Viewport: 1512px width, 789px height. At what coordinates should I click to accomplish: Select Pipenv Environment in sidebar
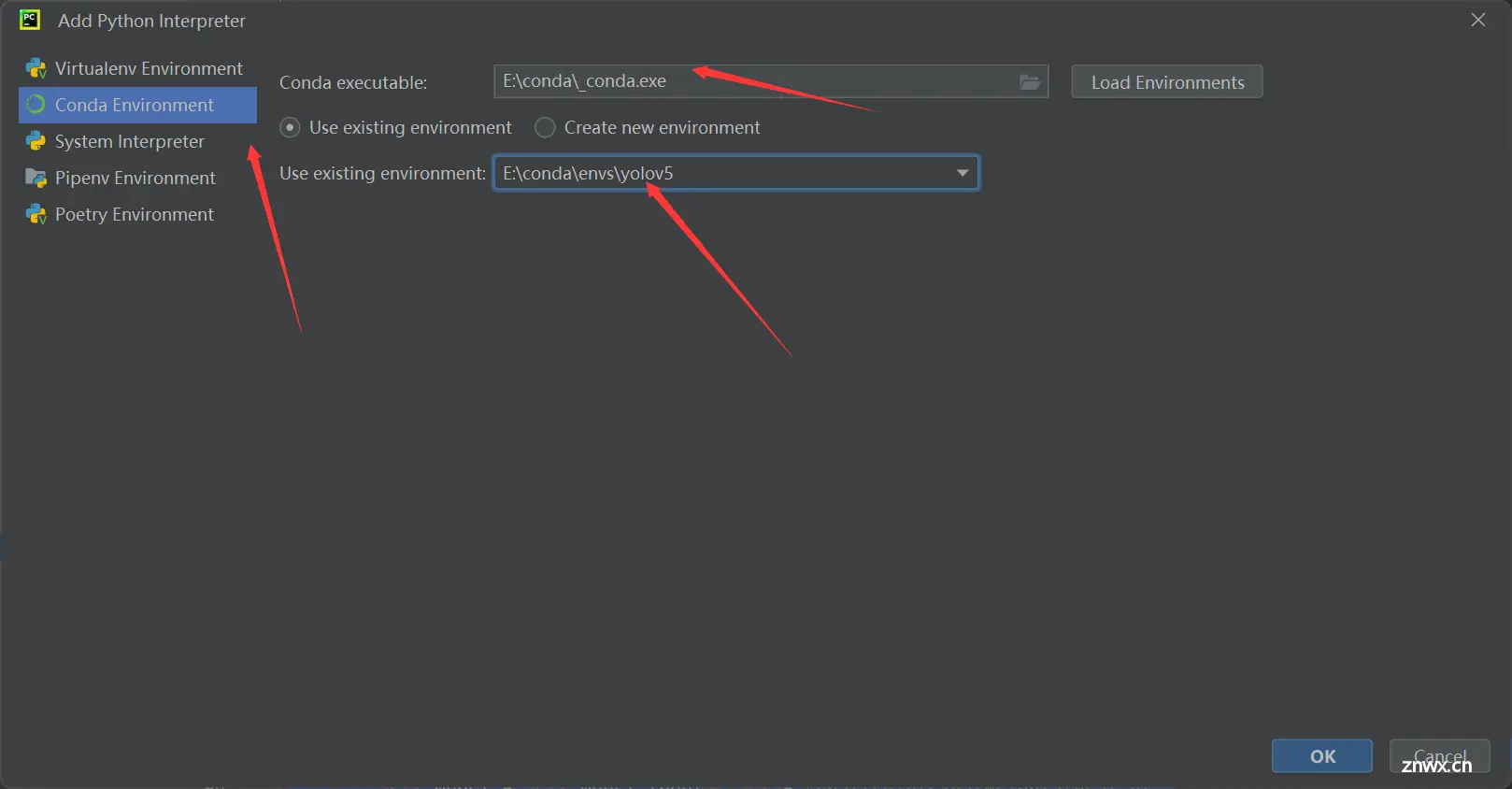click(137, 178)
